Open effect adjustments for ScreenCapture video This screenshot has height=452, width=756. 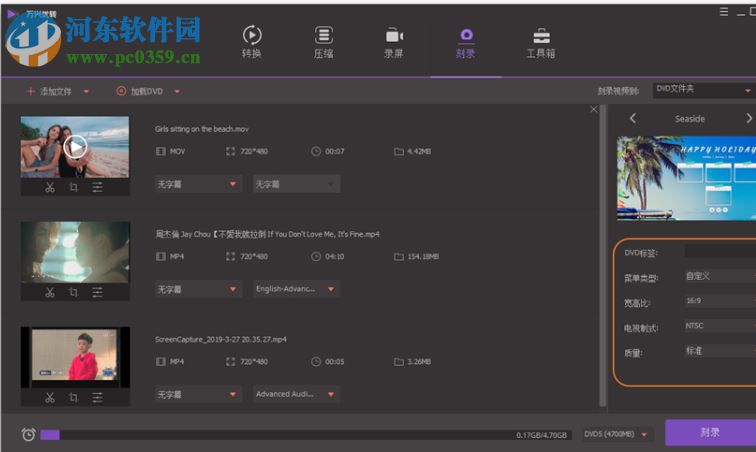pos(97,397)
